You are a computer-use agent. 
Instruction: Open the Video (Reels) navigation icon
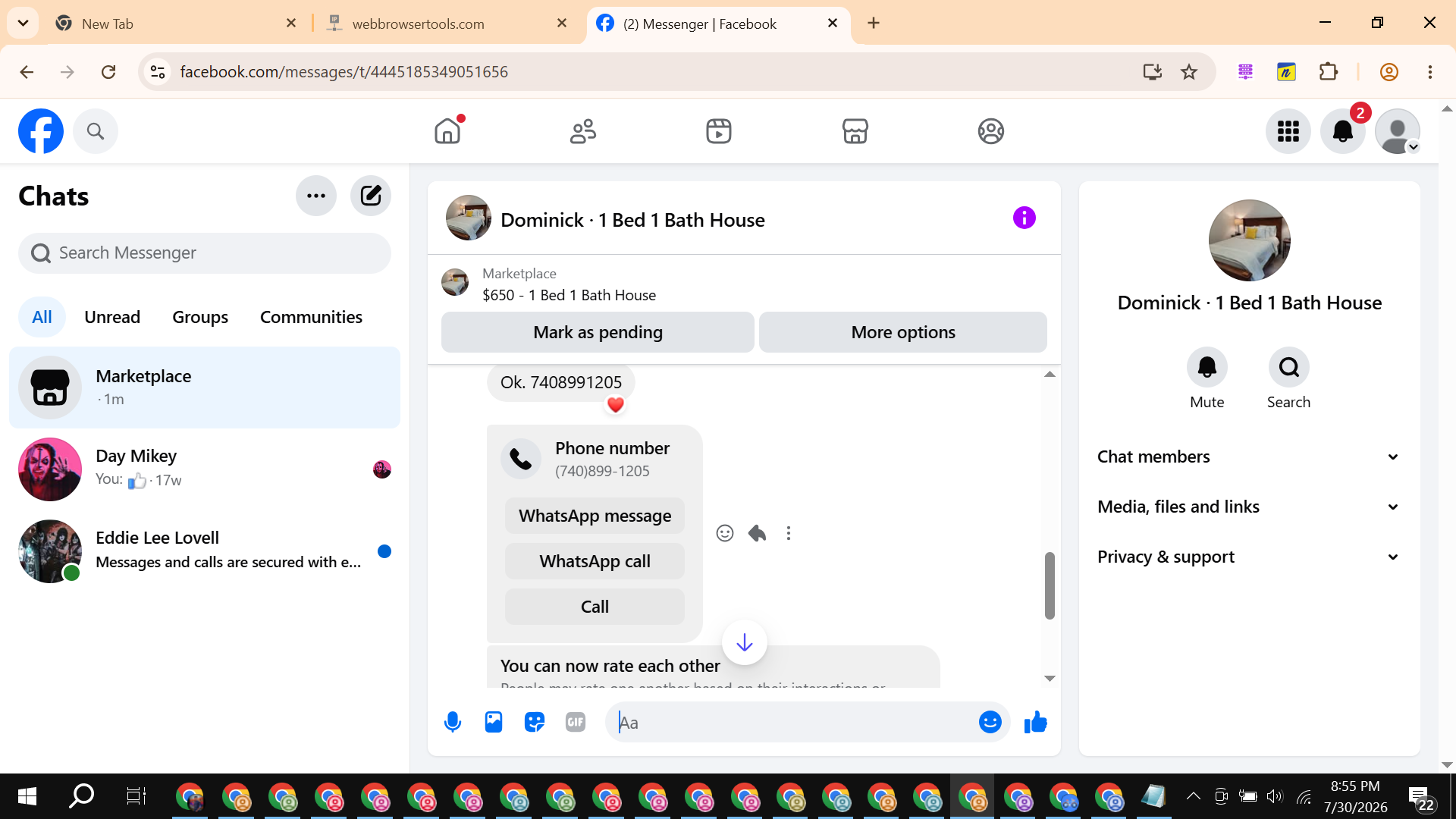pos(719,131)
